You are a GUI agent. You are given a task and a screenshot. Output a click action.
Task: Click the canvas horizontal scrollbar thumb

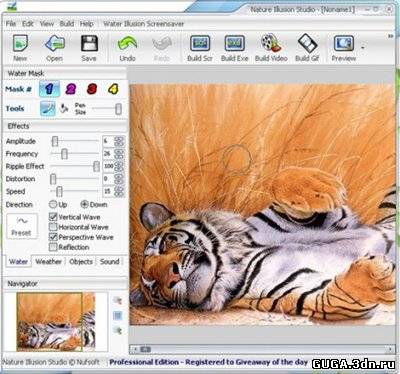point(145,349)
